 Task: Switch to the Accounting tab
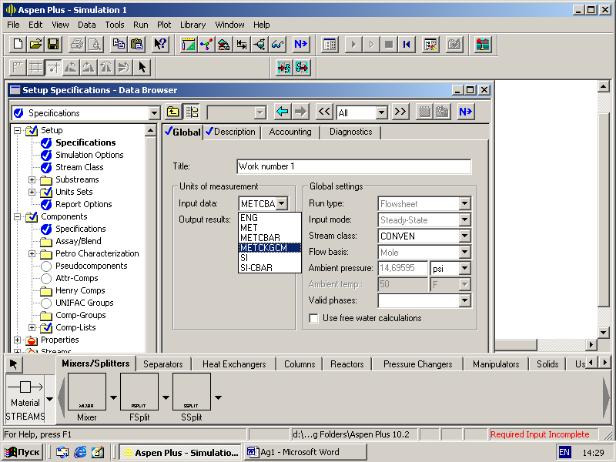[x=290, y=132]
